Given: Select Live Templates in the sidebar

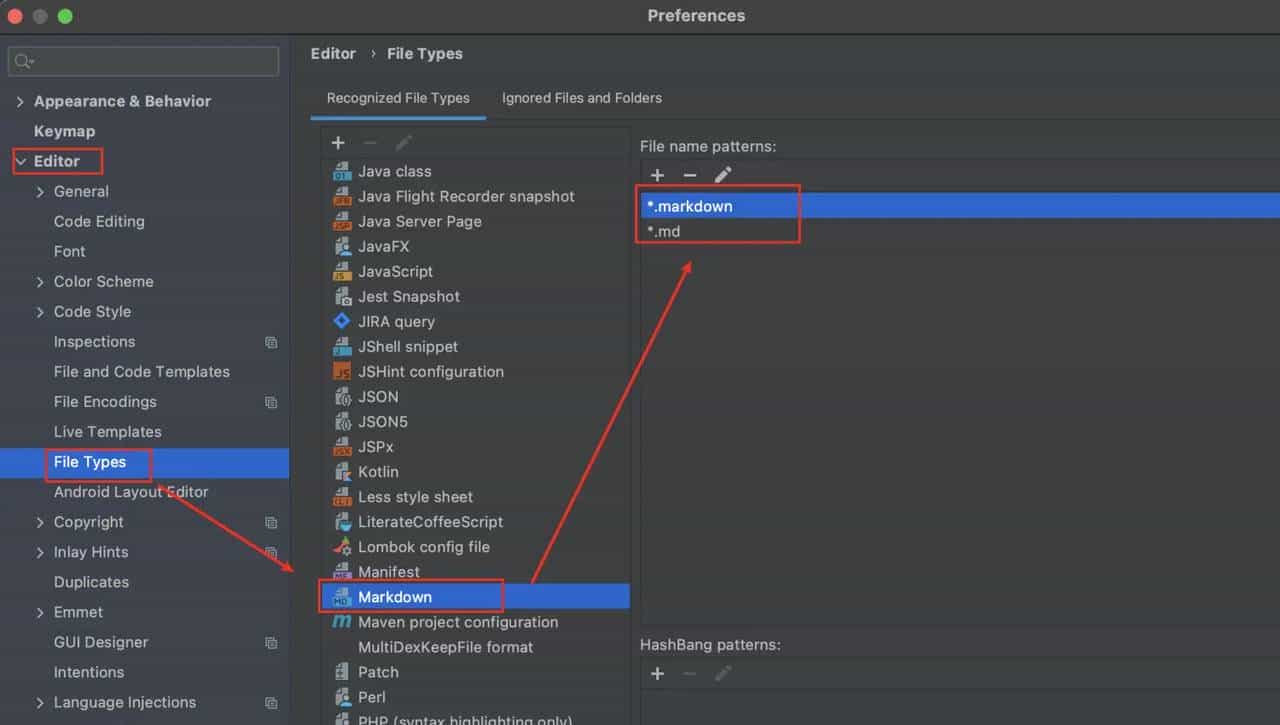Looking at the screenshot, I should (107, 432).
